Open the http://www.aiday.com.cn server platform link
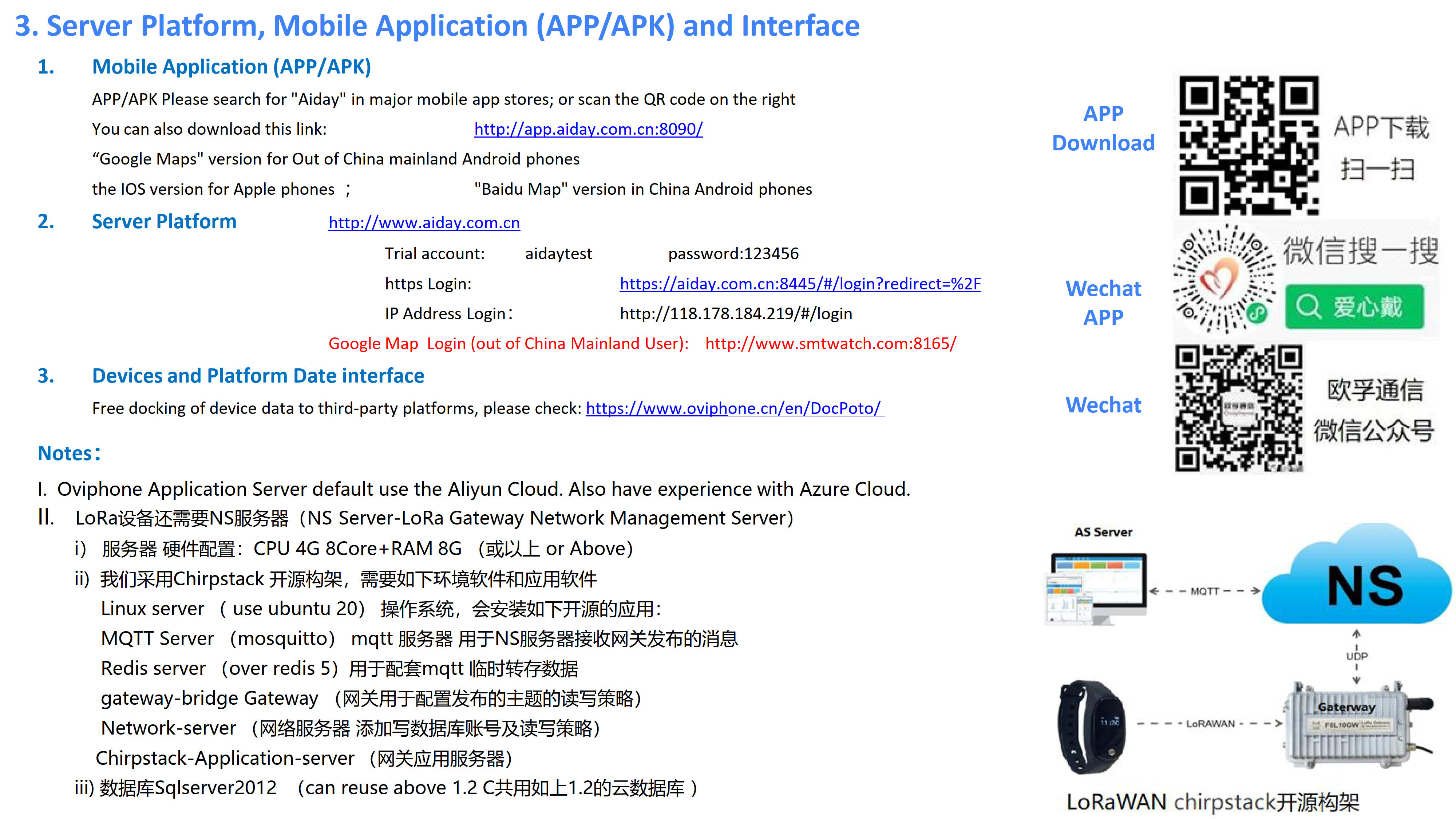The image size is (1456, 819). (x=424, y=223)
